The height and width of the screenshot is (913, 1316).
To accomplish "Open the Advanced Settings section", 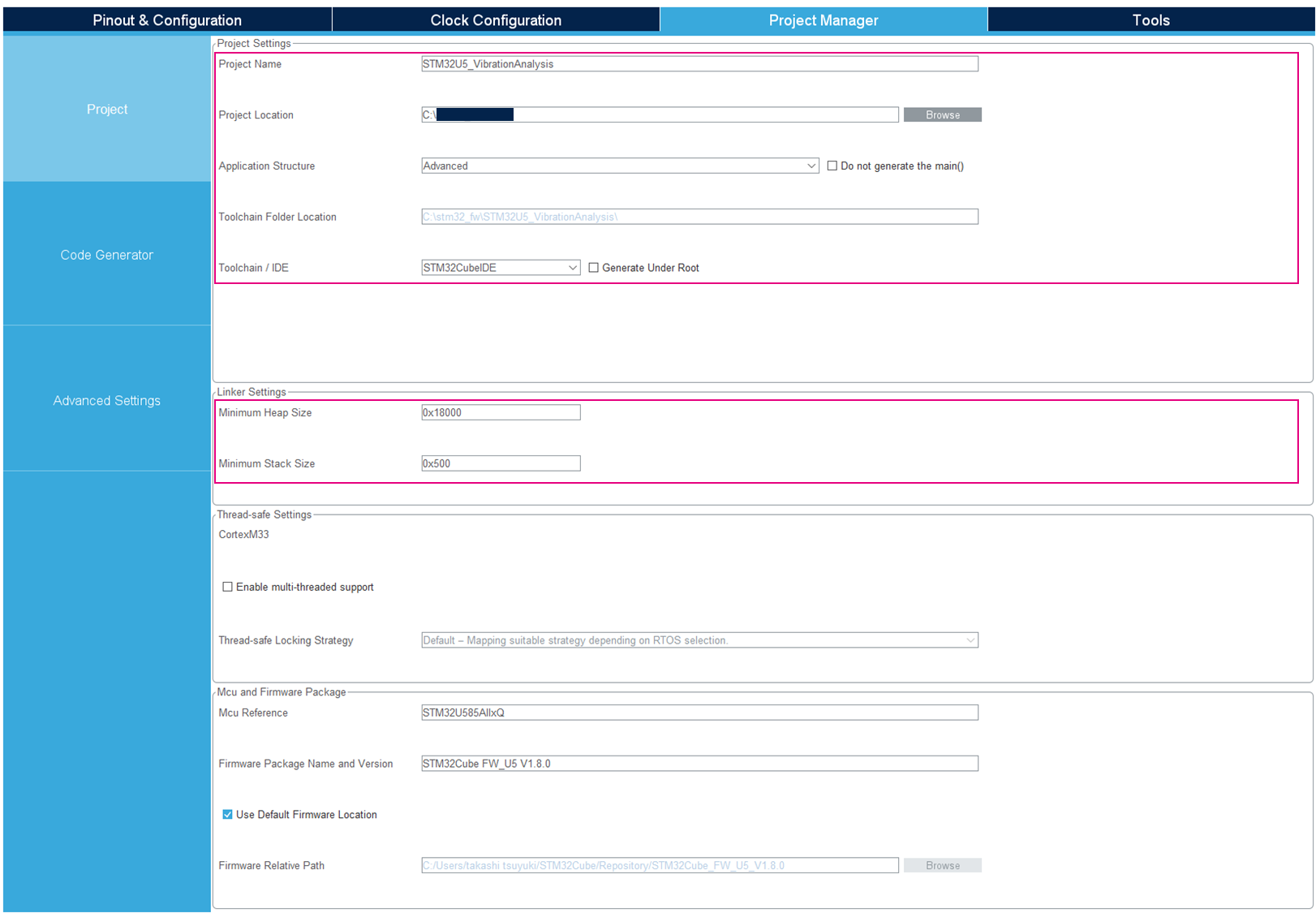I will pyautogui.click(x=107, y=400).
